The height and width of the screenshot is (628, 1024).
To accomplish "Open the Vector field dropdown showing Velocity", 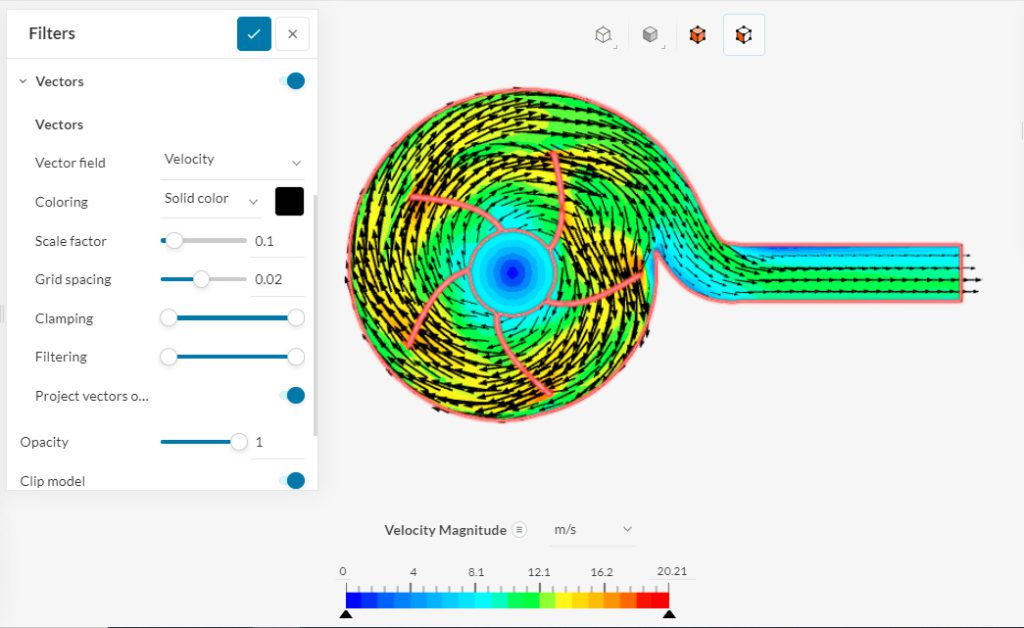I will 232,160.
